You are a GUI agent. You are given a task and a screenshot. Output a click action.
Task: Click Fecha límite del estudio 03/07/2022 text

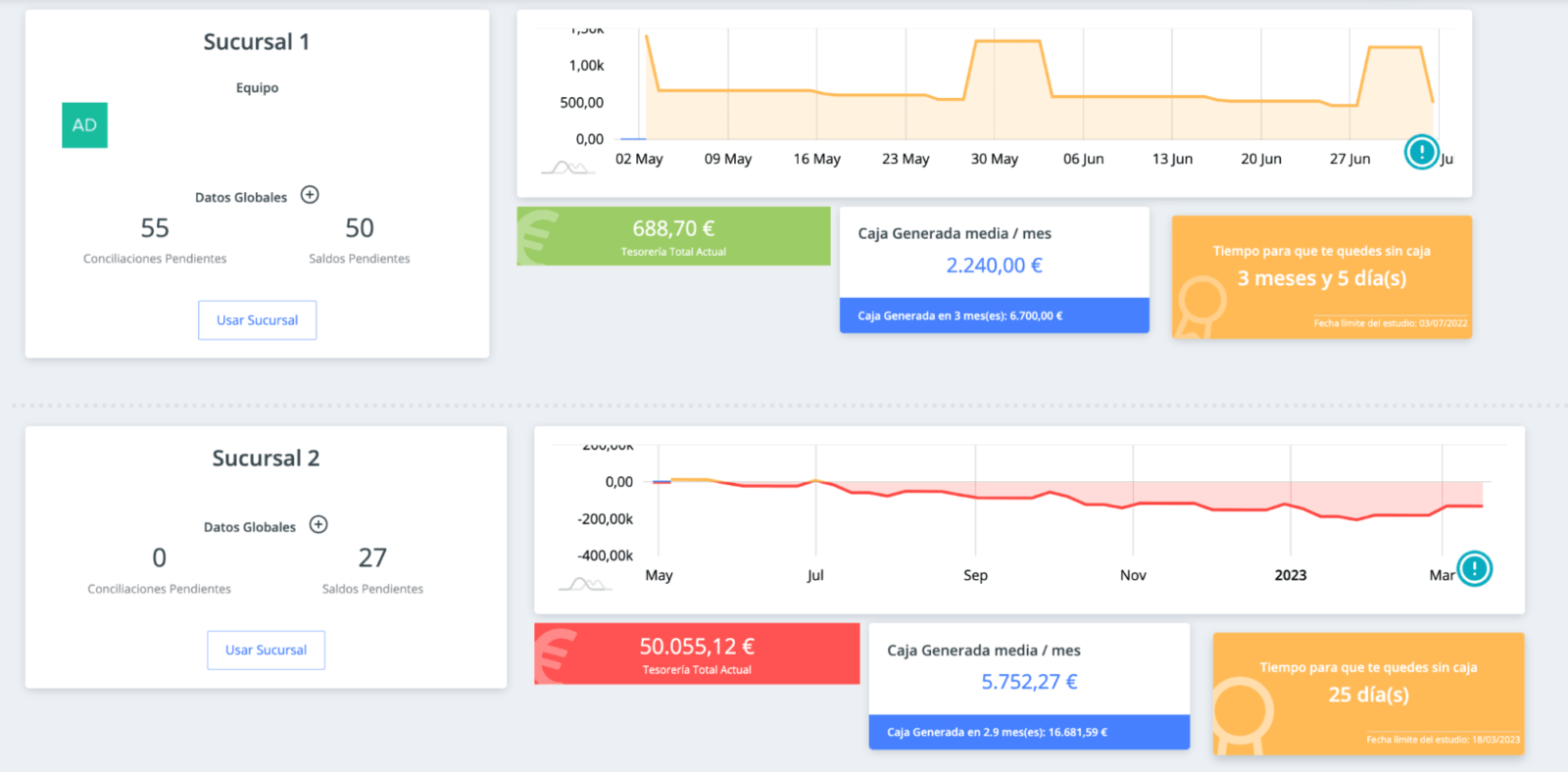pyautogui.click(x=1391, y=323)
